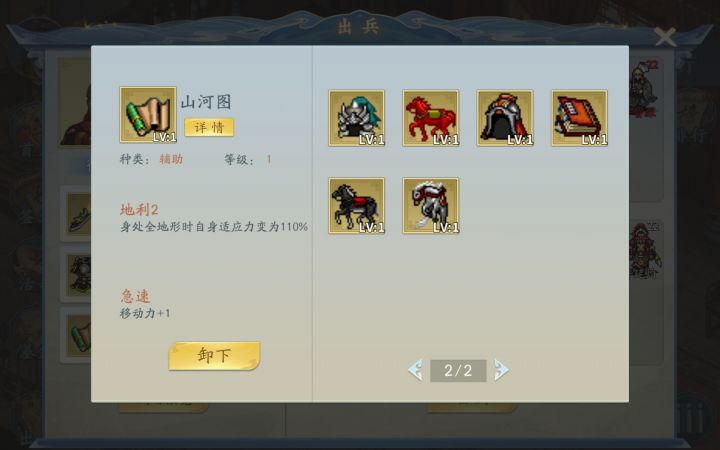The height and width of the screenshot is (450, 720).
Task: Click the 出兵 title banner
Action: [358, 27]
